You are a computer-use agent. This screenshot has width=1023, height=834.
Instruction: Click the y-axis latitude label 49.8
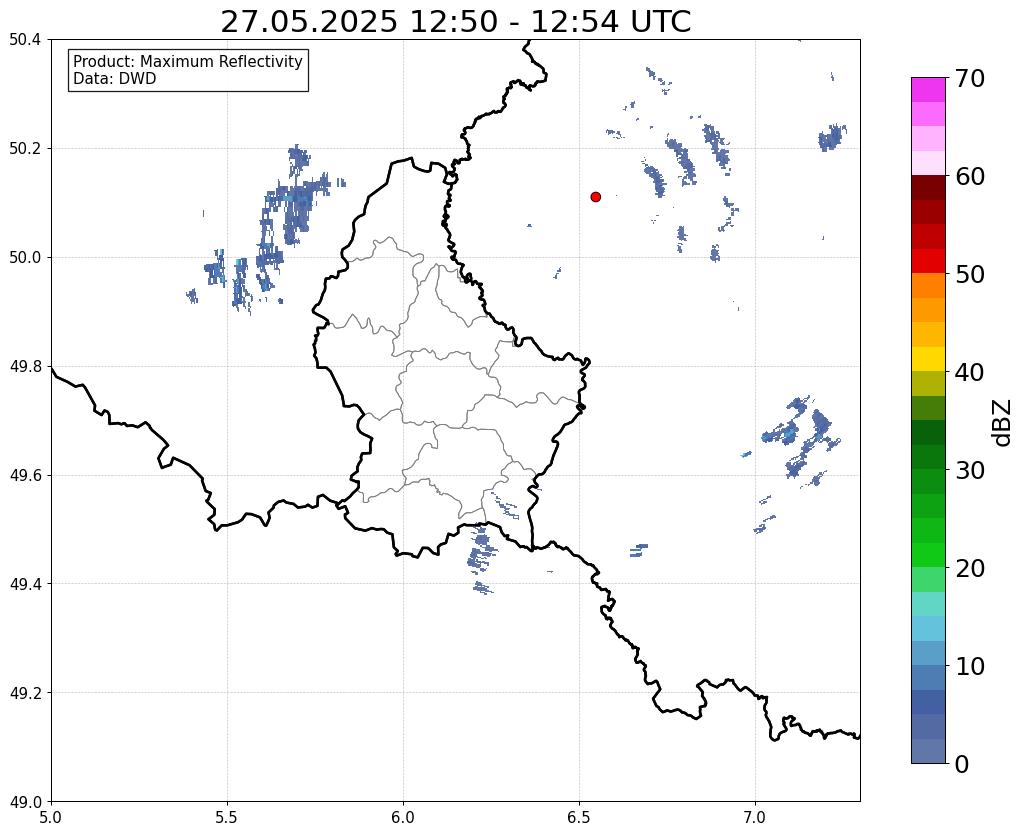(x=25, y=367)
